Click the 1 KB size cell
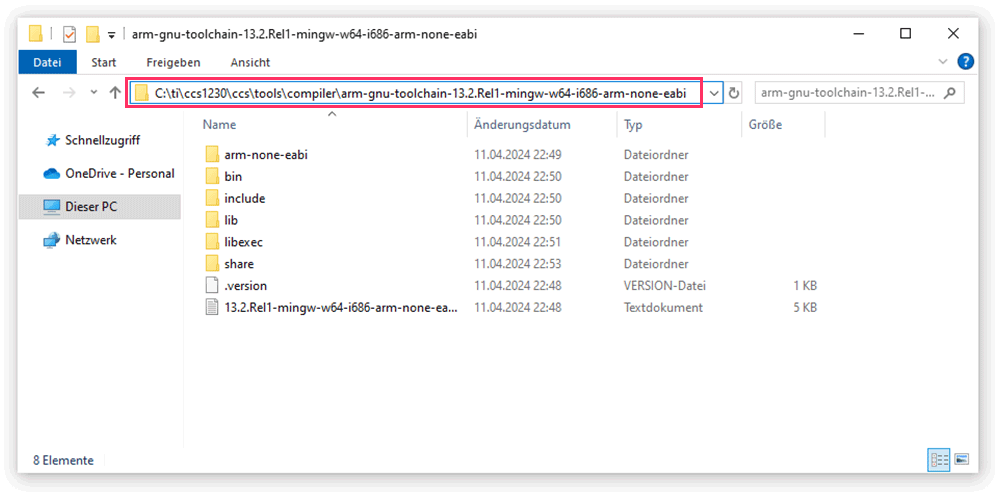The width and height of the screenshot is (1000, 500). tap(805, 286)
